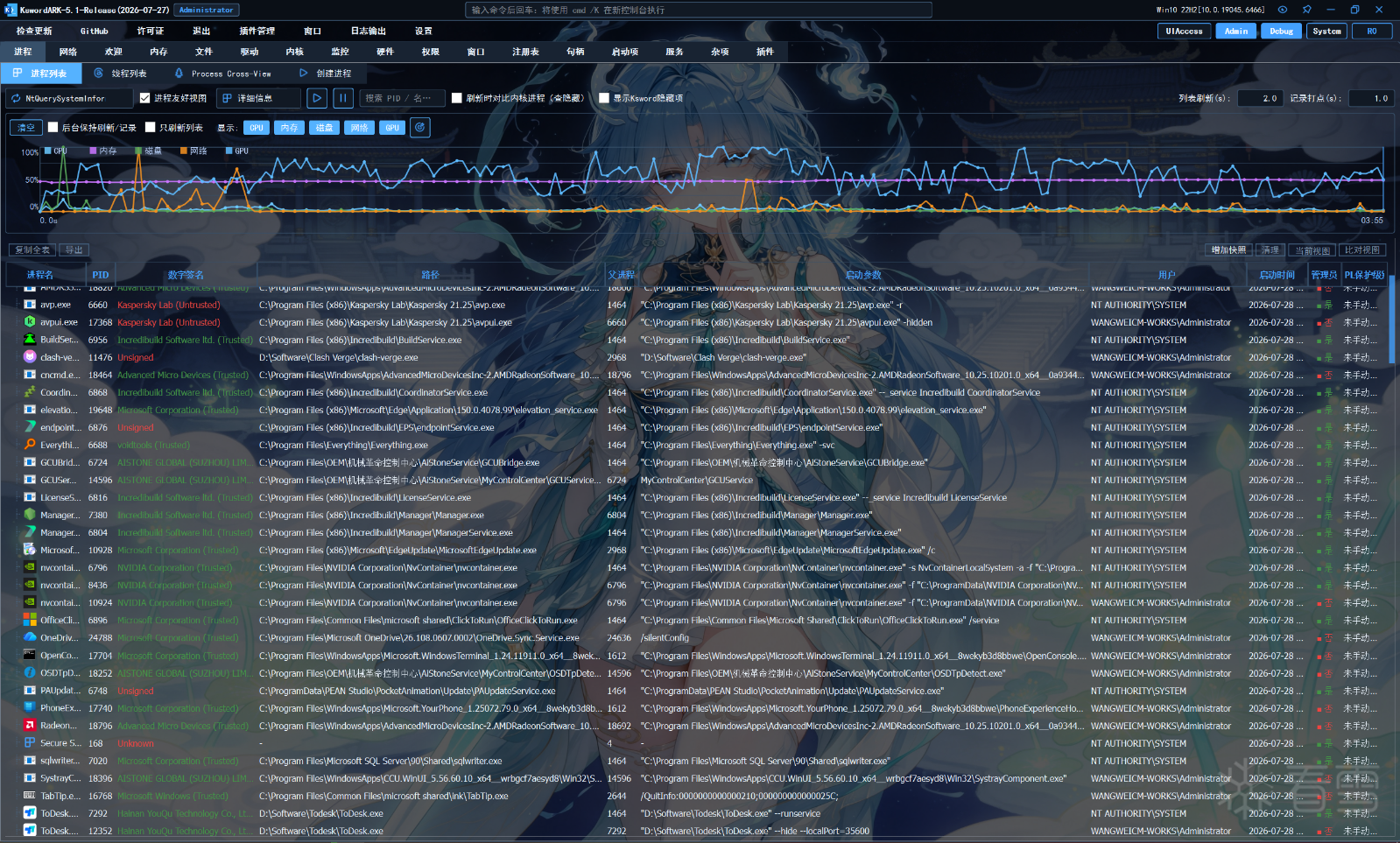Click the OpenConsole process icon
Image resolution: width=1400 pixels, height=843 pixels.
pyautogui.click(x=30, y=655)
